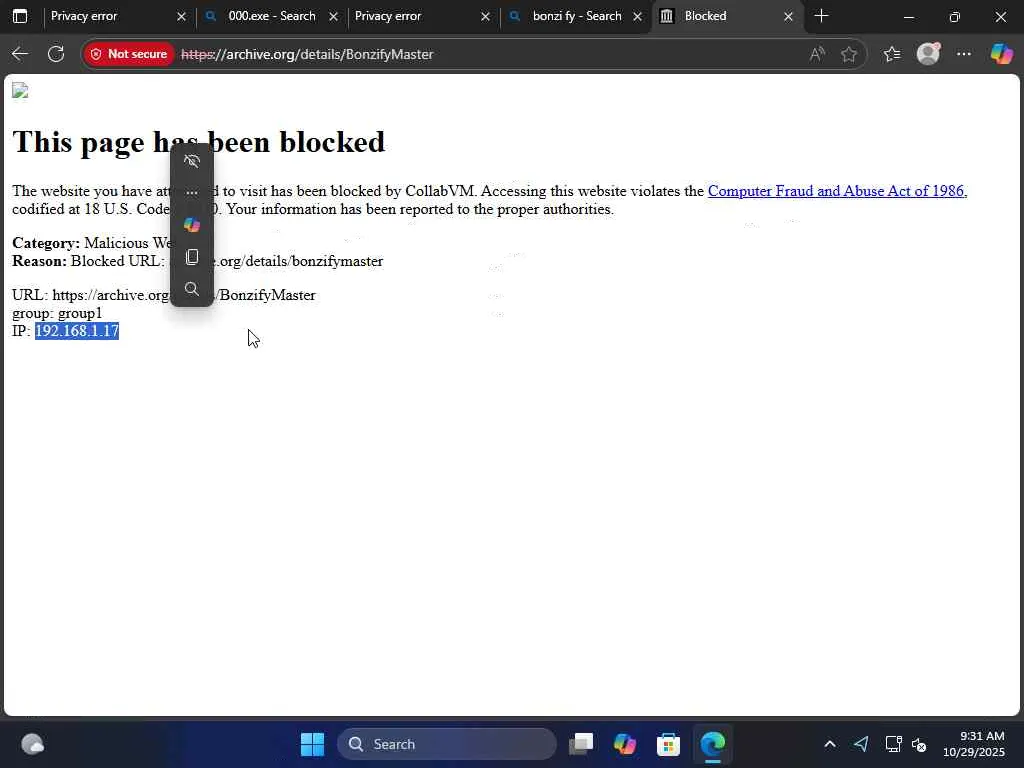Viewport: 1024px width, 768px height.
Task: Close the first Privacy error tab
Action: (x=182, y=16)
